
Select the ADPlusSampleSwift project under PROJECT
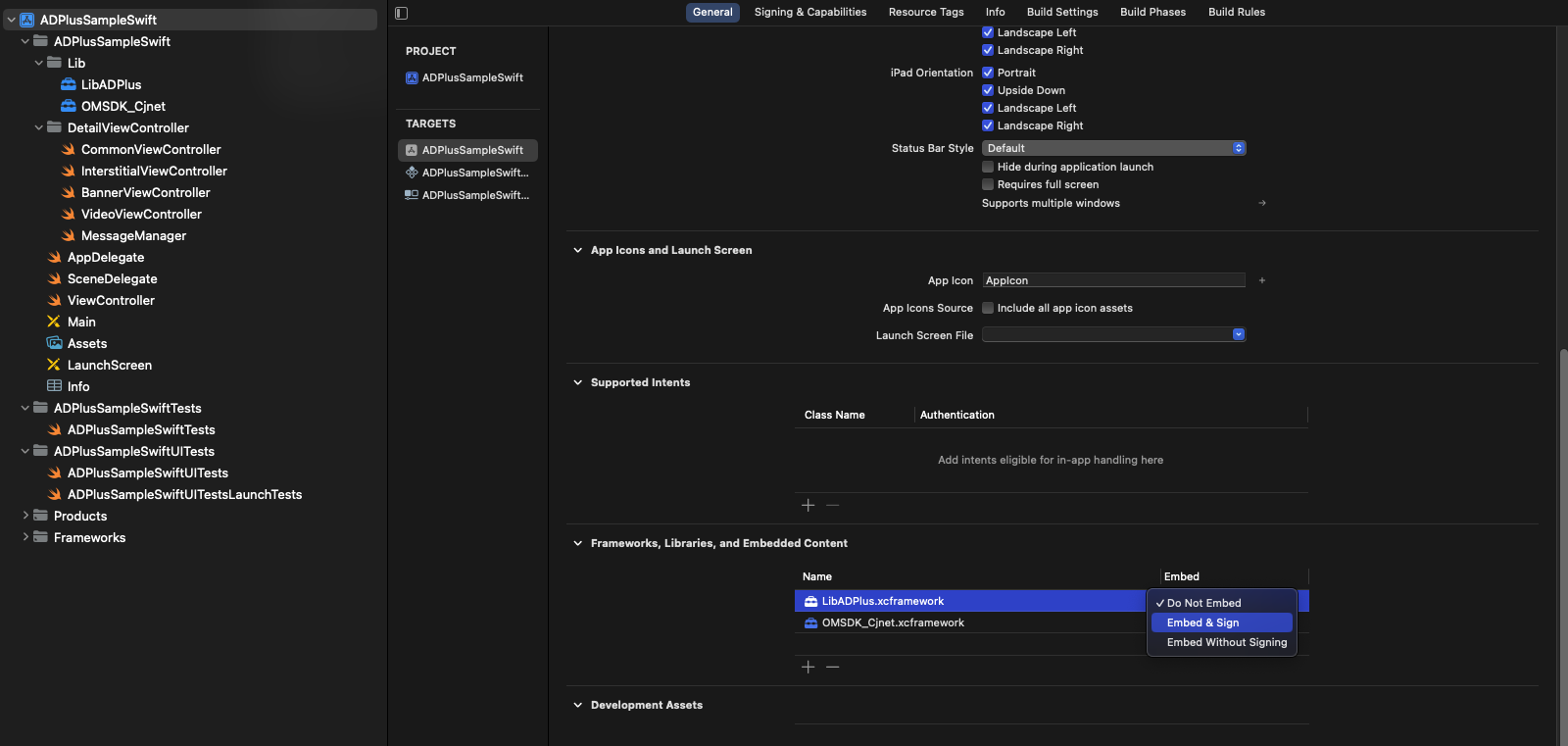pyautogui.click(x=471, y=77)
